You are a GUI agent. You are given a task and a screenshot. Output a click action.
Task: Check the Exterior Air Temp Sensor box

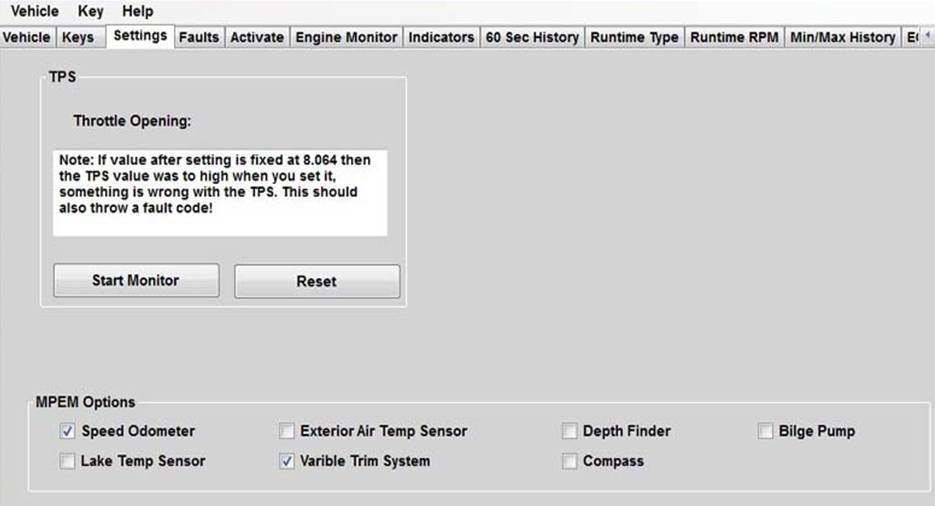coord(287,431)
